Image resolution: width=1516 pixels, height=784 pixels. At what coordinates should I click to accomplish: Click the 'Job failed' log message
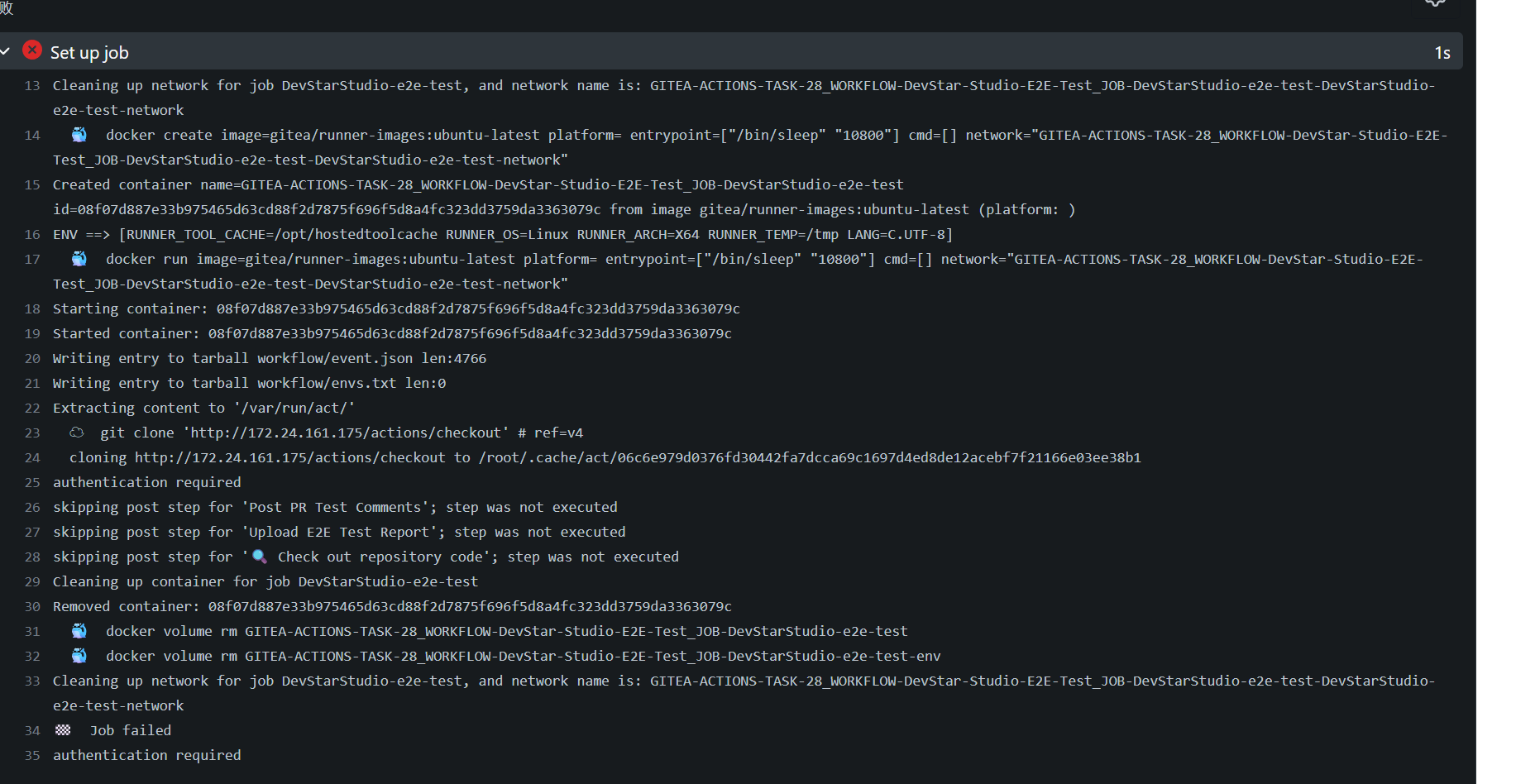click(x=131, y=730)
